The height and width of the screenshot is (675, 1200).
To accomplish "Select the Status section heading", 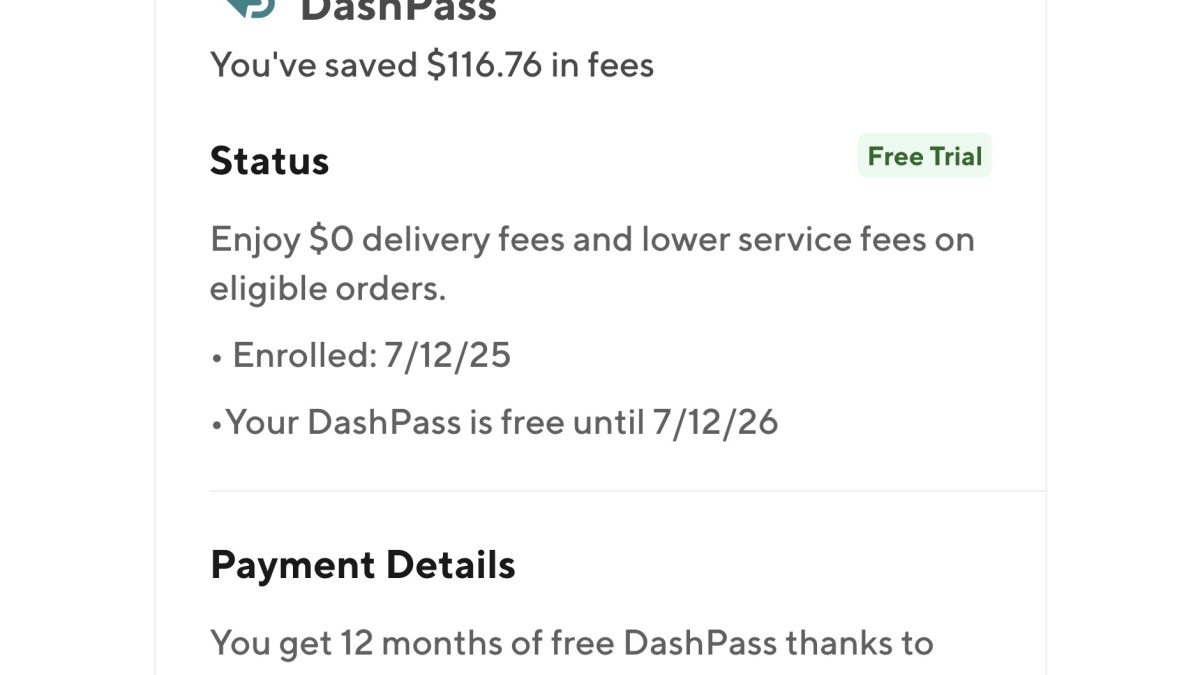I will point(269,161).
